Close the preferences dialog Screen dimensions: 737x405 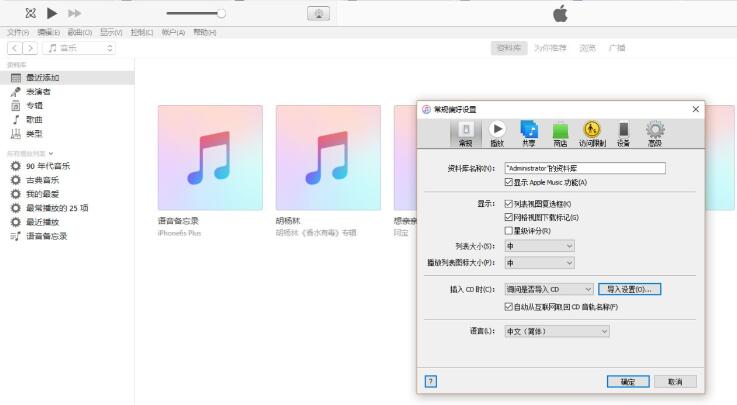[696, 109]
